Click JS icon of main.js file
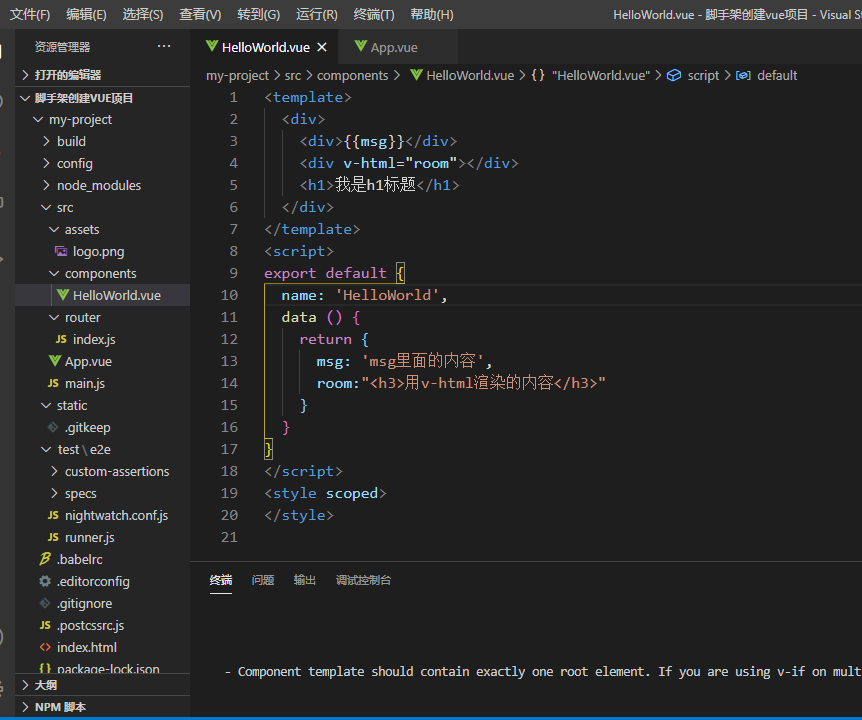This screenshot has height=720, width=862. point(53,383)
